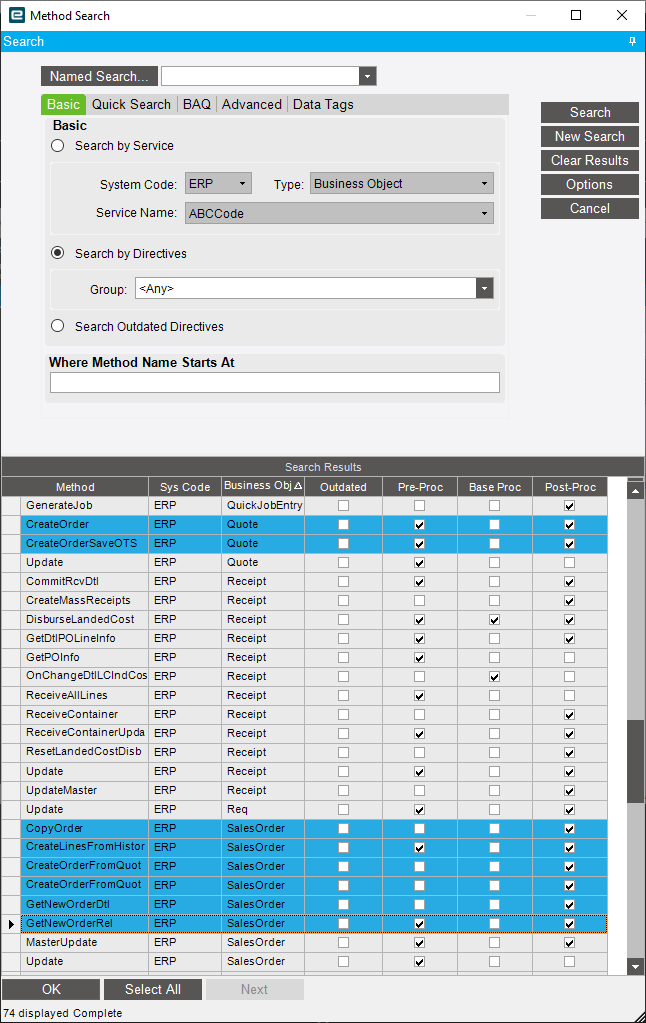Click the results vertical scrollbar thumb
646x1023 pixels.
coord(636,761)
